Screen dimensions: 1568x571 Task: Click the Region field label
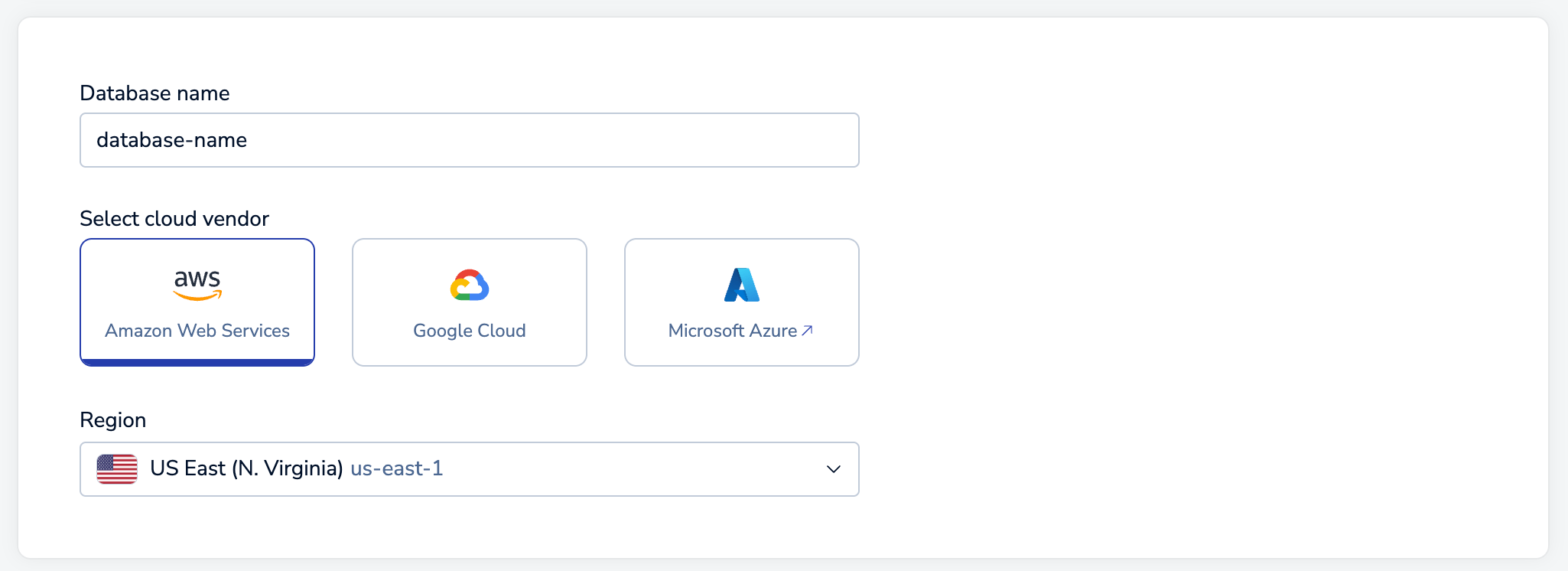coord(113,420)
